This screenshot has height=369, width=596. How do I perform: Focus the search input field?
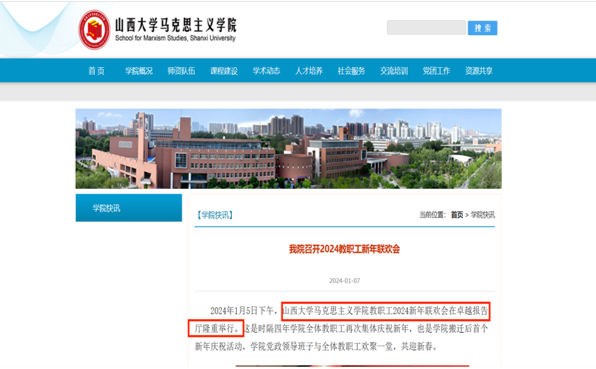(x=426, y=28)
